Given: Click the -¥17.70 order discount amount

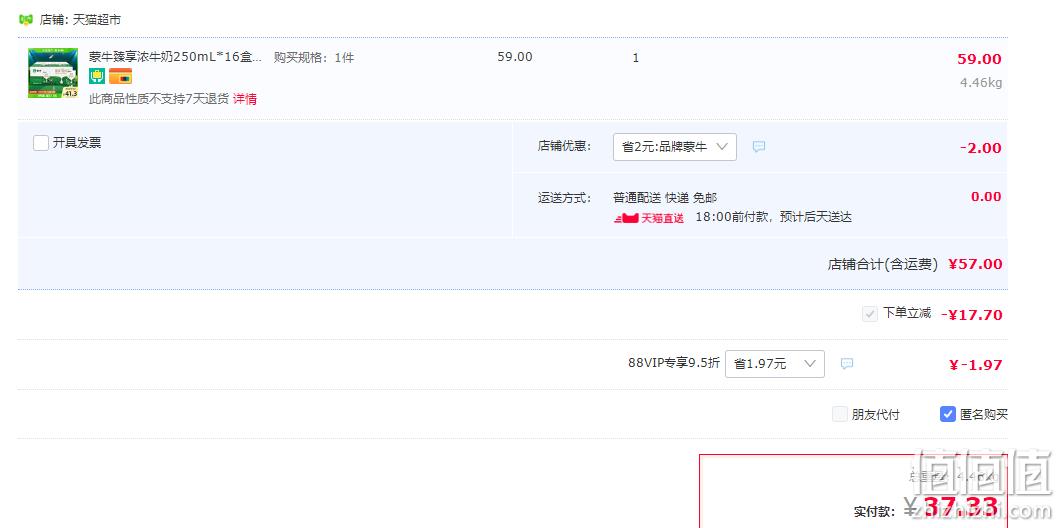Looking at the screenshot, I should point(972,315).
